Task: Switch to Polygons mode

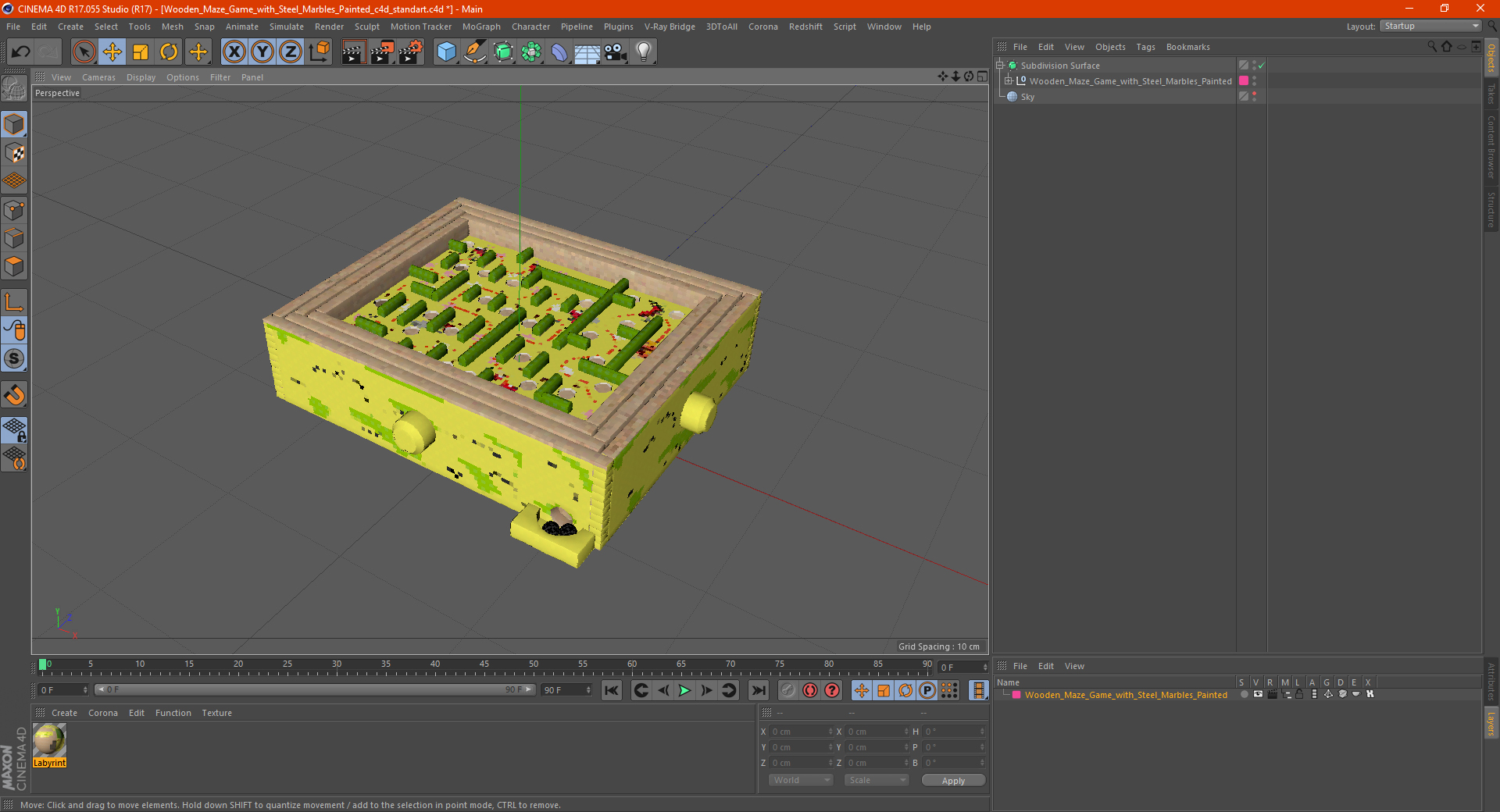Action: [x=14, y=266]
